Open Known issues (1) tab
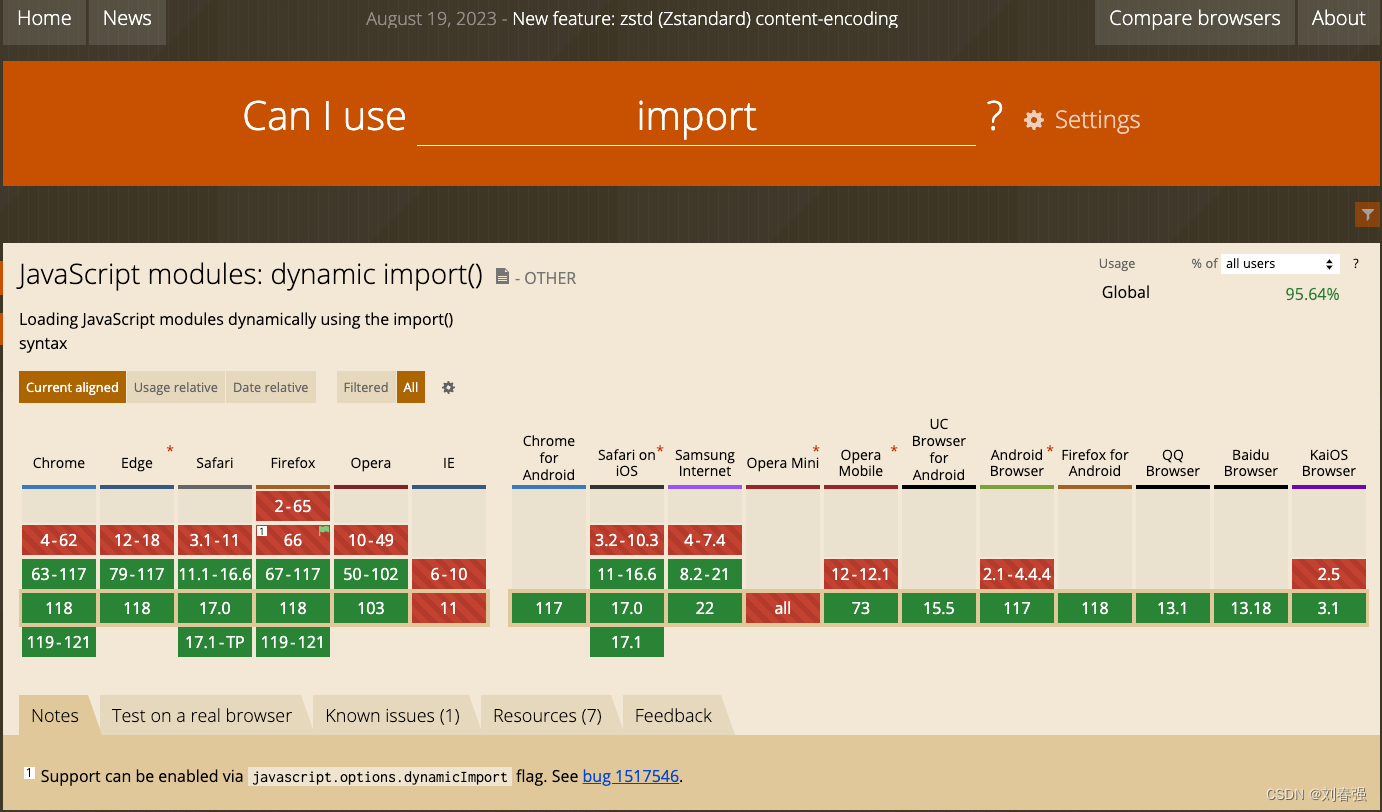Image resolution: width=1382 pixels, height=812 pixels. pos(392,716)
